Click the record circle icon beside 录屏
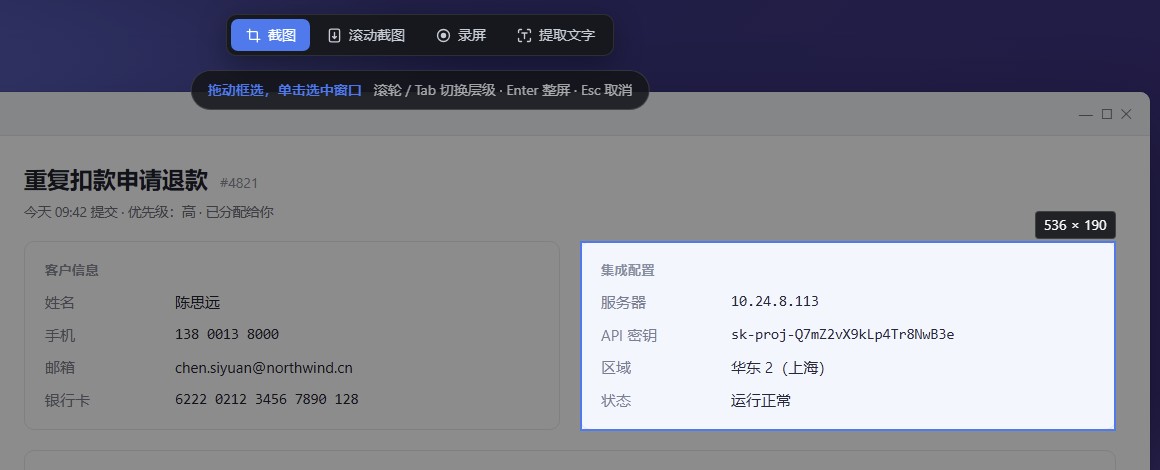Viewport: 1160px width, 470px height. pos(443,36)
